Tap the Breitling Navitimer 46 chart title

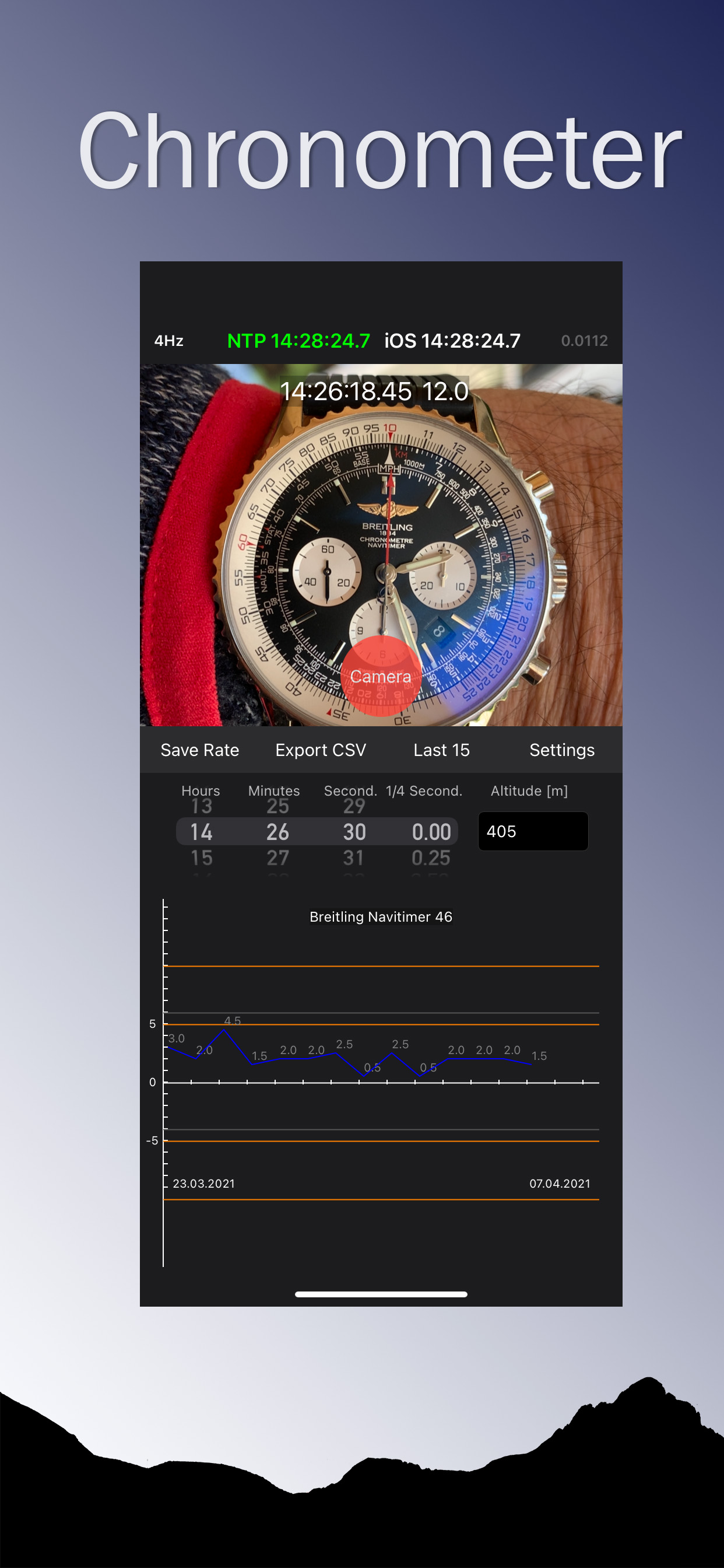[x=381, y=916]
